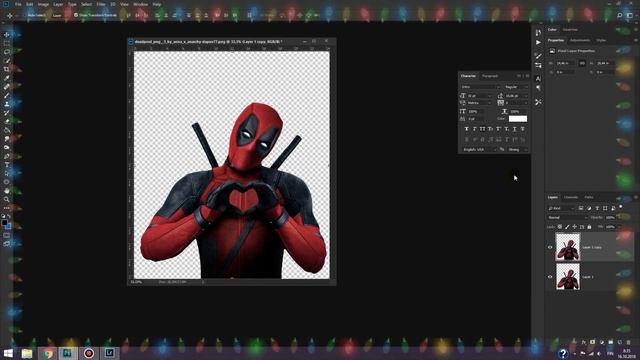Select the Hand tool

[x=7, y=191]
